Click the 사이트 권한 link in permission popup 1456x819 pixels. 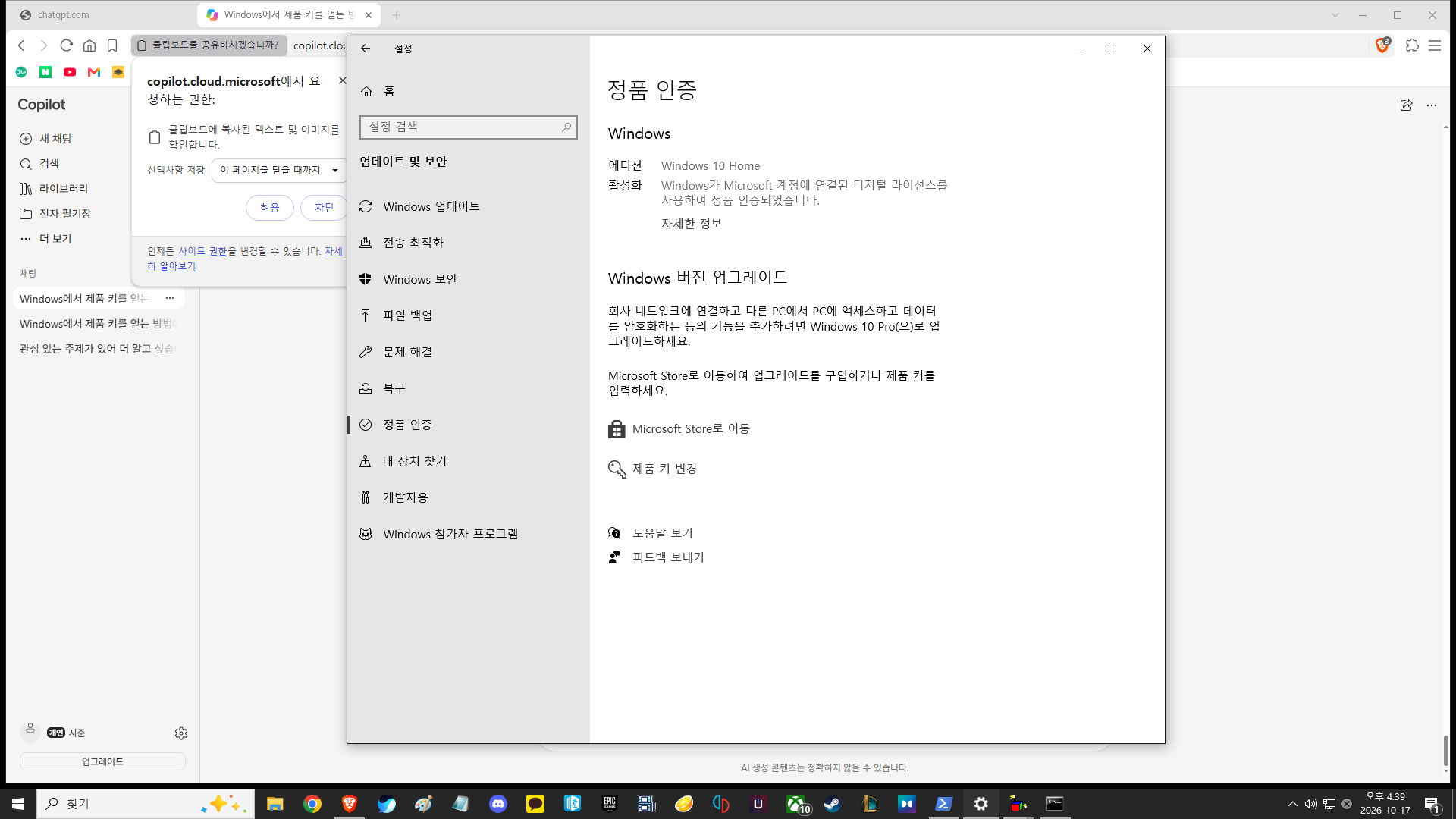(202, 251)
